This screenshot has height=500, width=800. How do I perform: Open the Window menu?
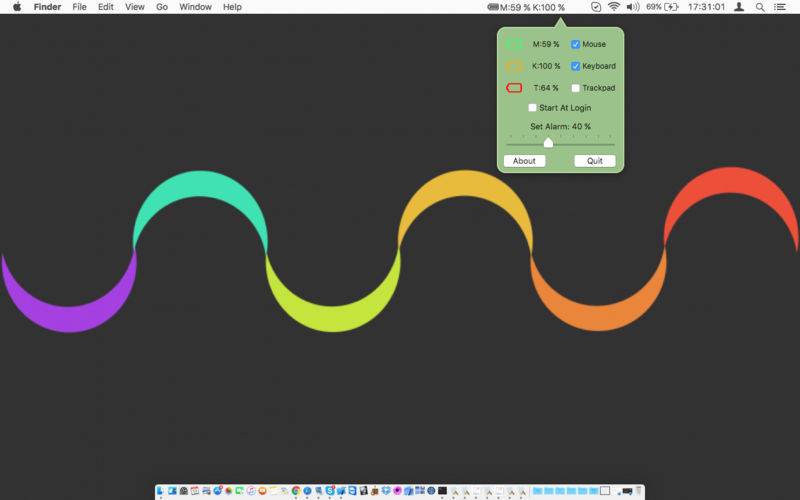tap(195, 7)
